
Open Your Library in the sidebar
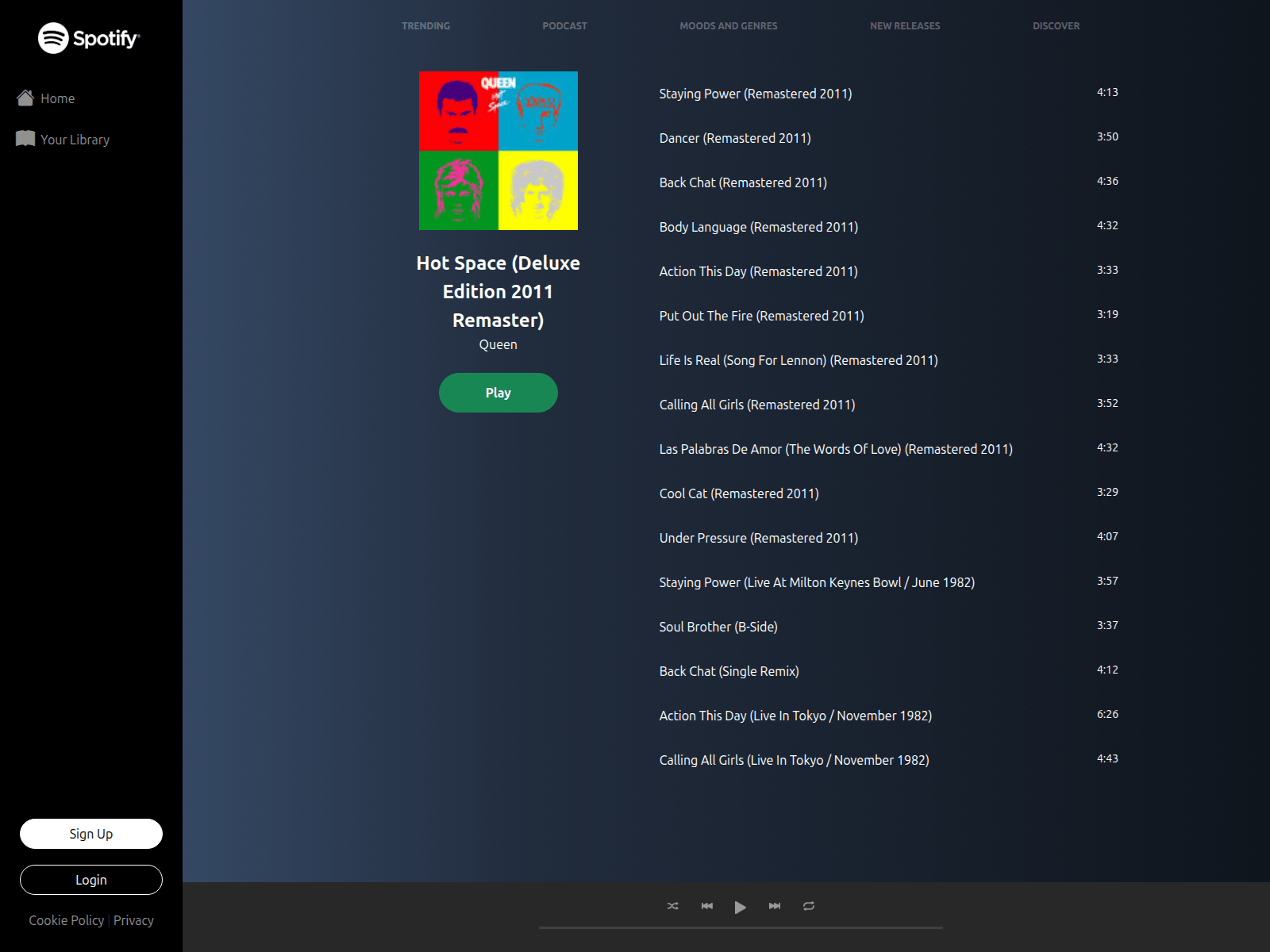[75, 140]
